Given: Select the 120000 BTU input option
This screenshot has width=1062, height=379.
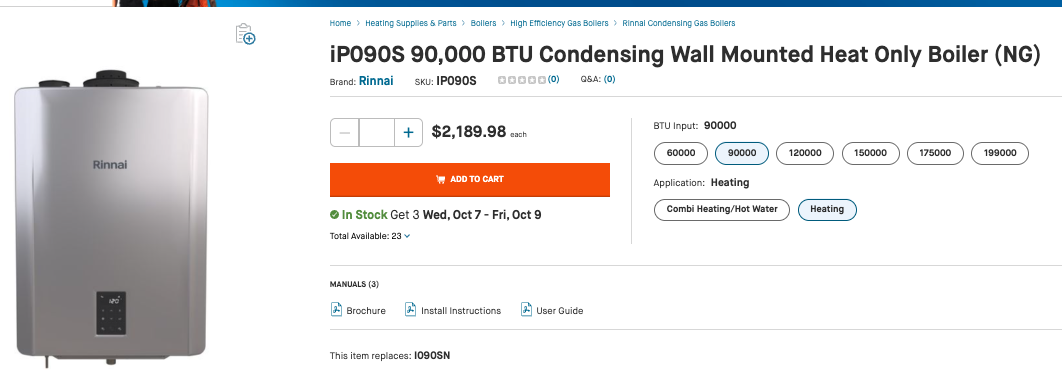Looking at the screenshot, I should [x=805, y=153].
